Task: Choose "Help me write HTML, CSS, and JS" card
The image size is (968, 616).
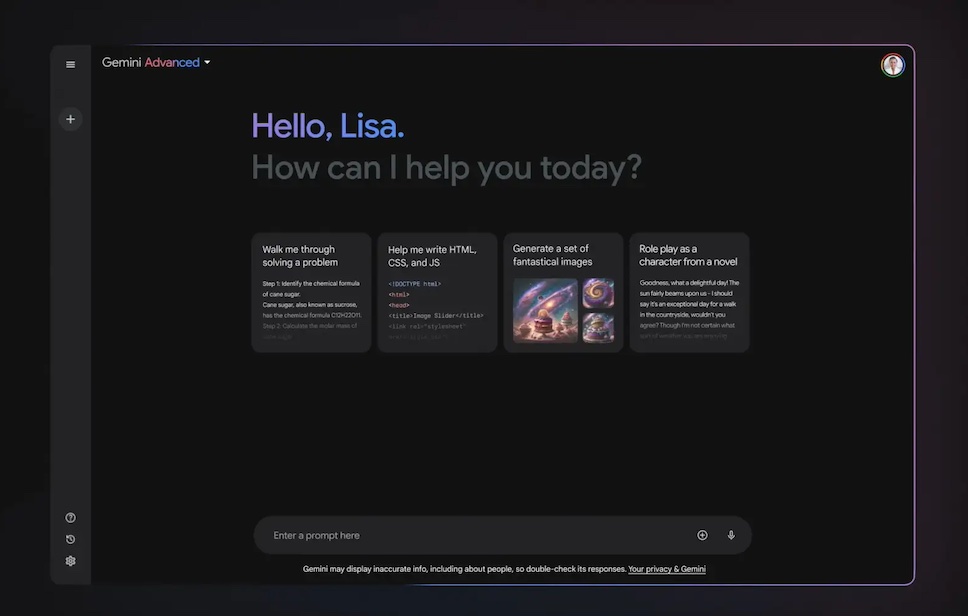Action: coord(437,293)
